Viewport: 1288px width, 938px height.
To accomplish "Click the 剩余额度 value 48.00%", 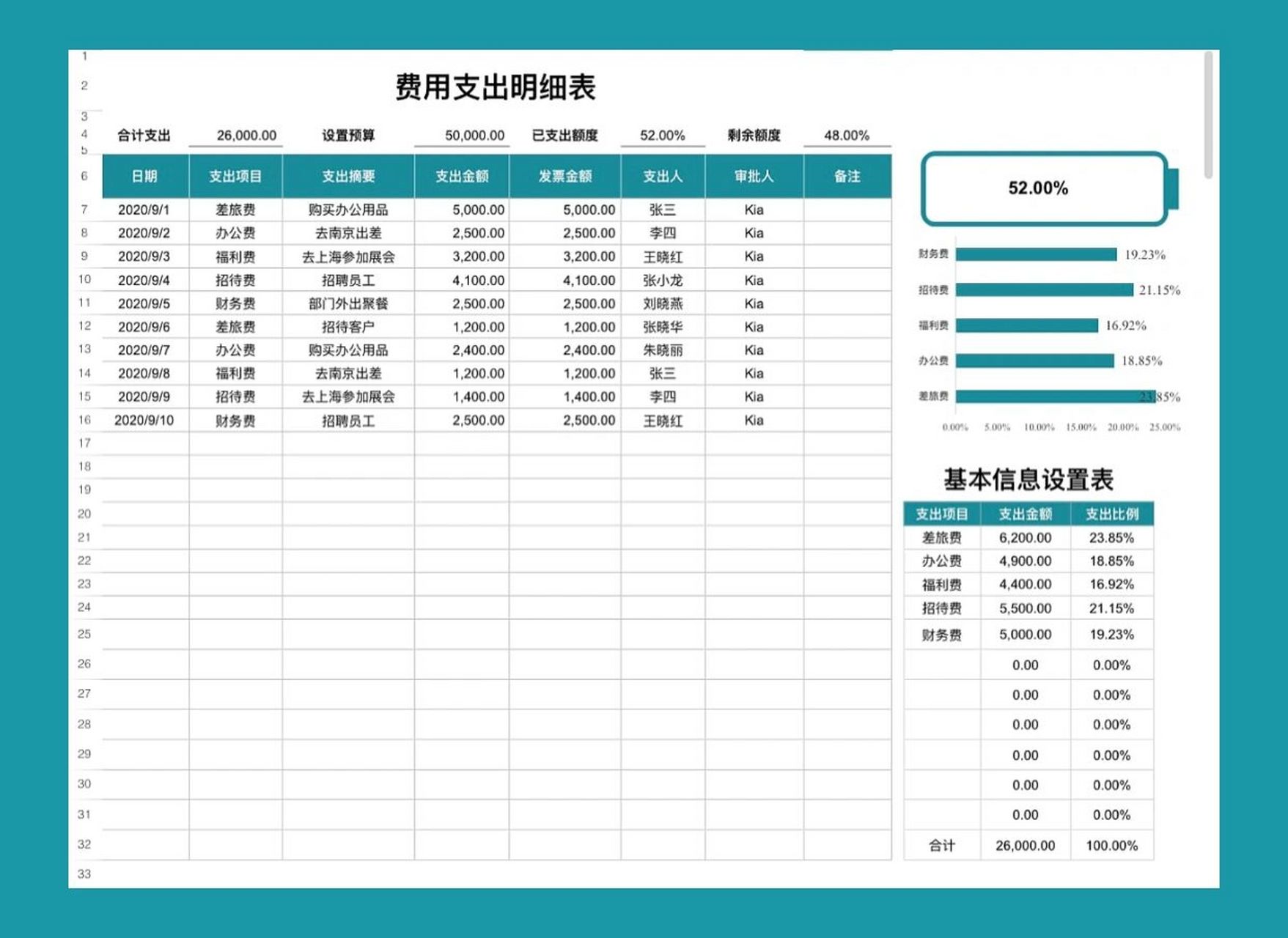I will pos(847,136).
